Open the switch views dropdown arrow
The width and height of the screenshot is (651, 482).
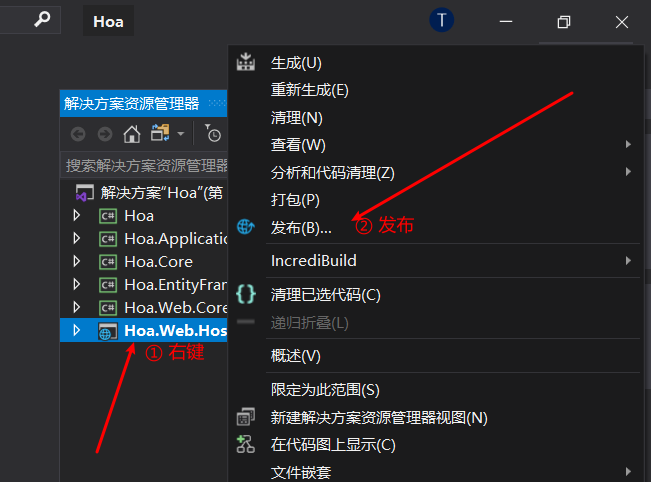[x=180, y=134]
